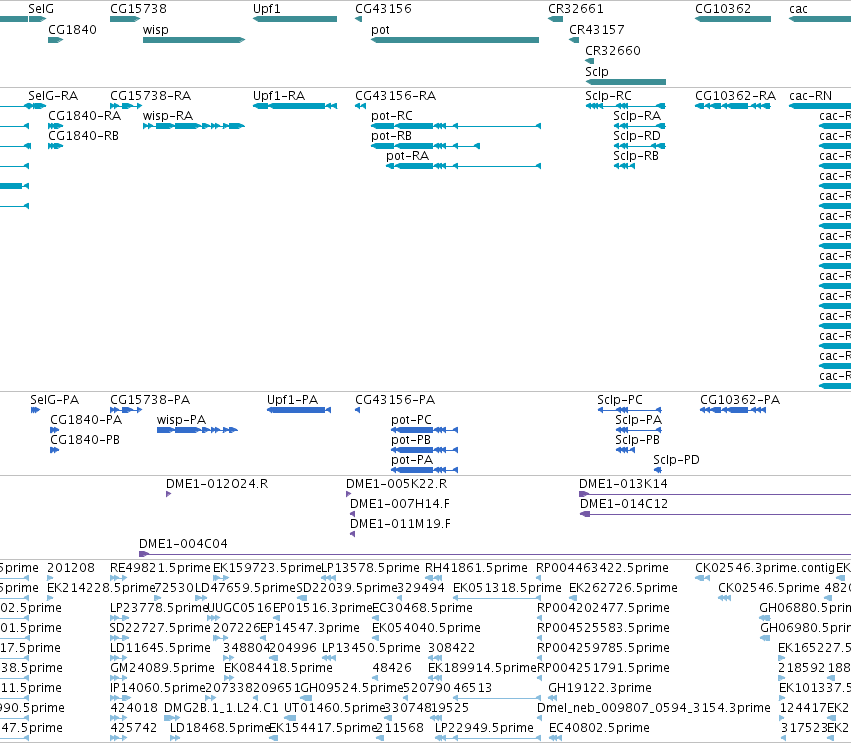Select the wisp-PA protein label

(x=181, y=420)
